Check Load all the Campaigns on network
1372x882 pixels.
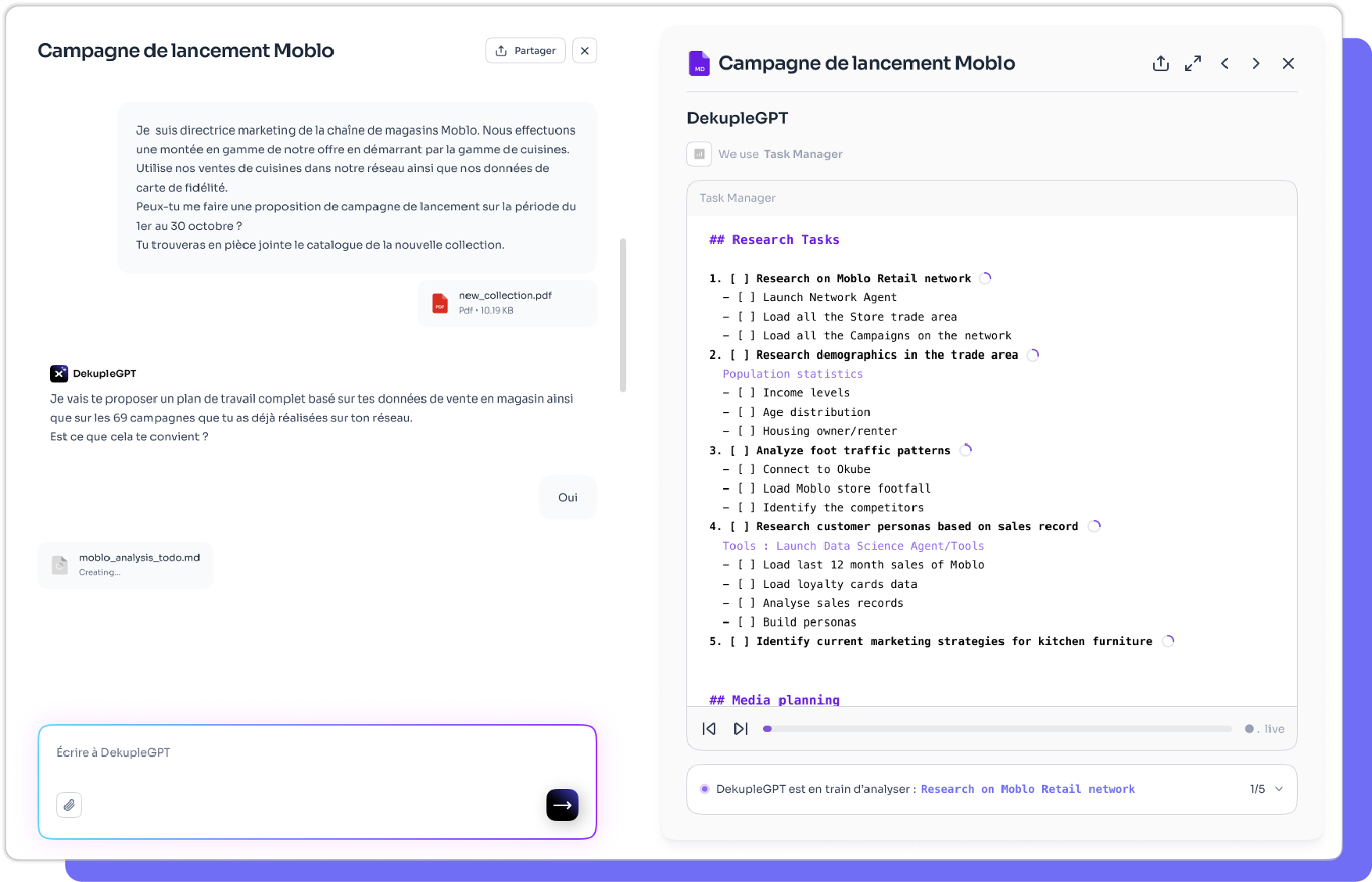pos(747,335)
